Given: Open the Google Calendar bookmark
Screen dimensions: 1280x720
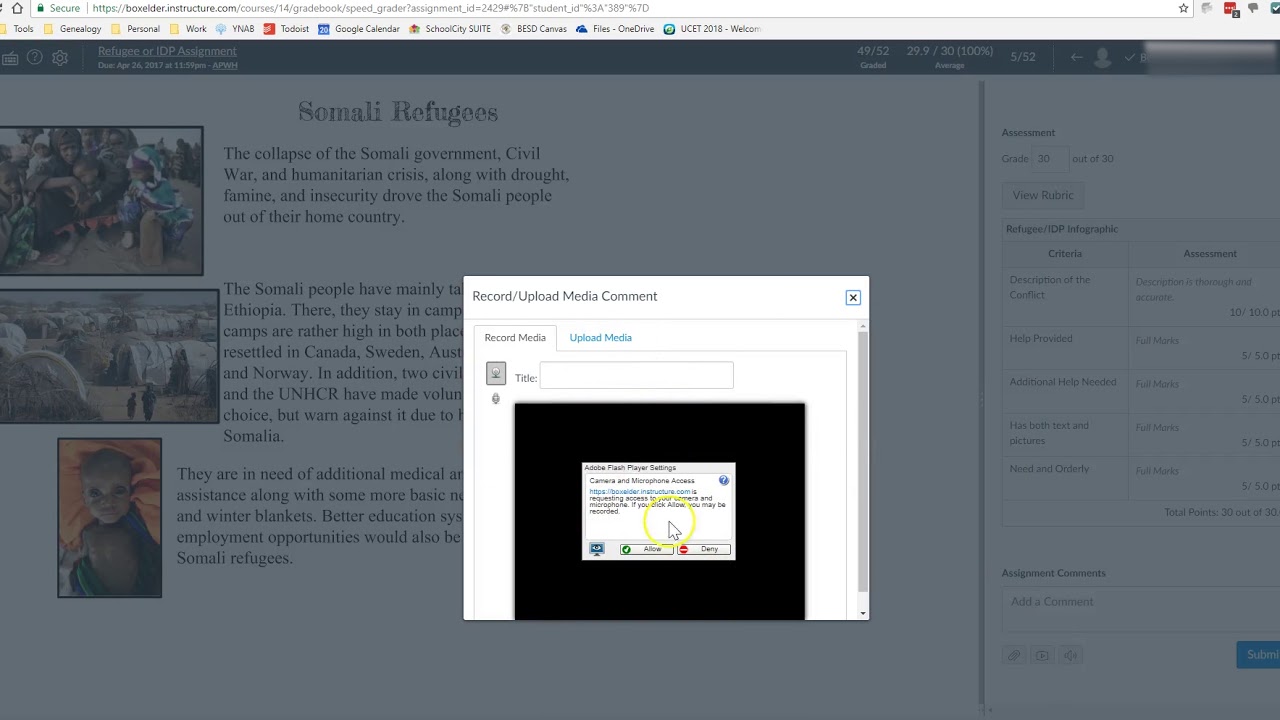Looking at the screenshot, I should (358, 29).
